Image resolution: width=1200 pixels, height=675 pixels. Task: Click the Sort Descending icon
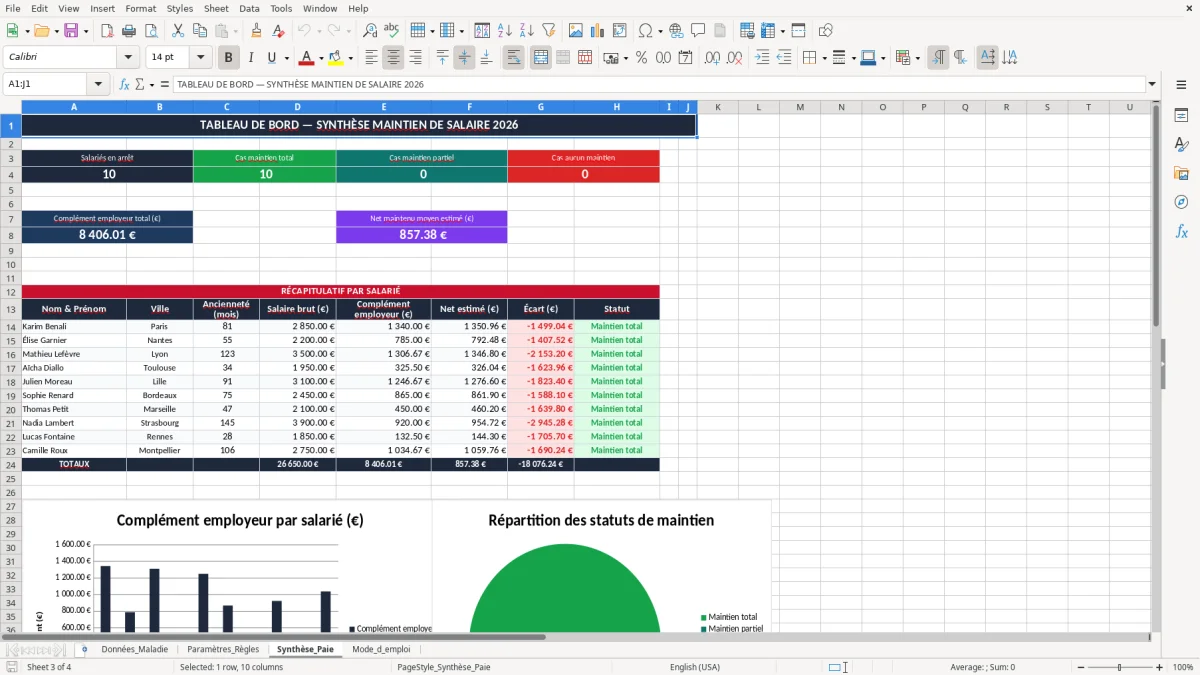526,31
